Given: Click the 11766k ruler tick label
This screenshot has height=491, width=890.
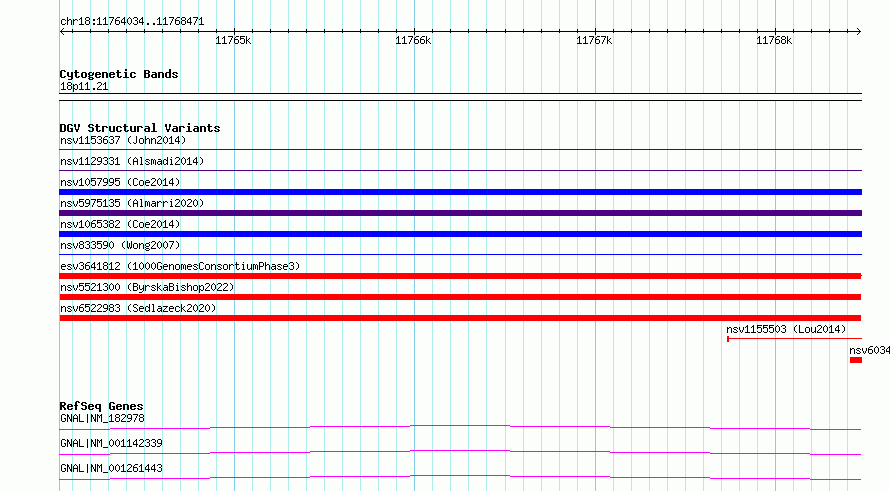Looking at the screenshot, I should [413, 40].
